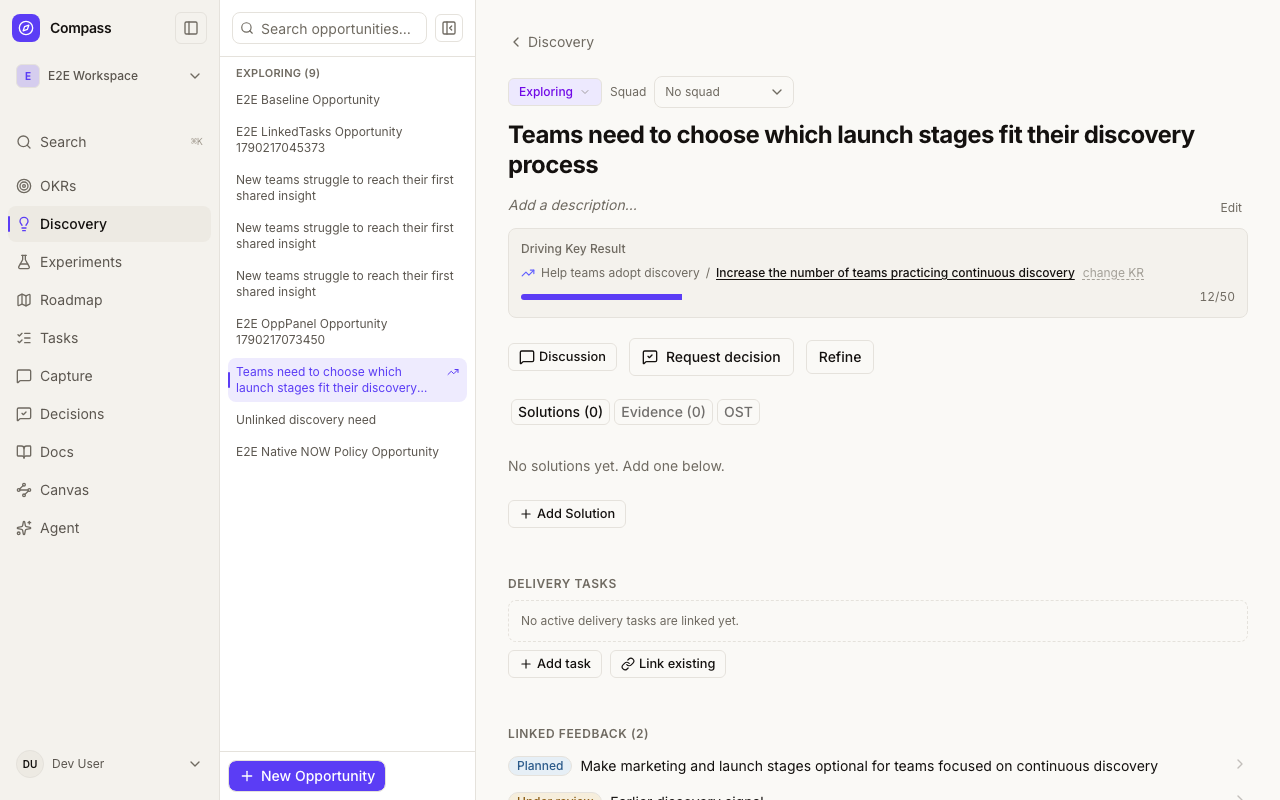
Task: Click the New Opportunity button
Action: pyautogui.click(x=307, y=776)
